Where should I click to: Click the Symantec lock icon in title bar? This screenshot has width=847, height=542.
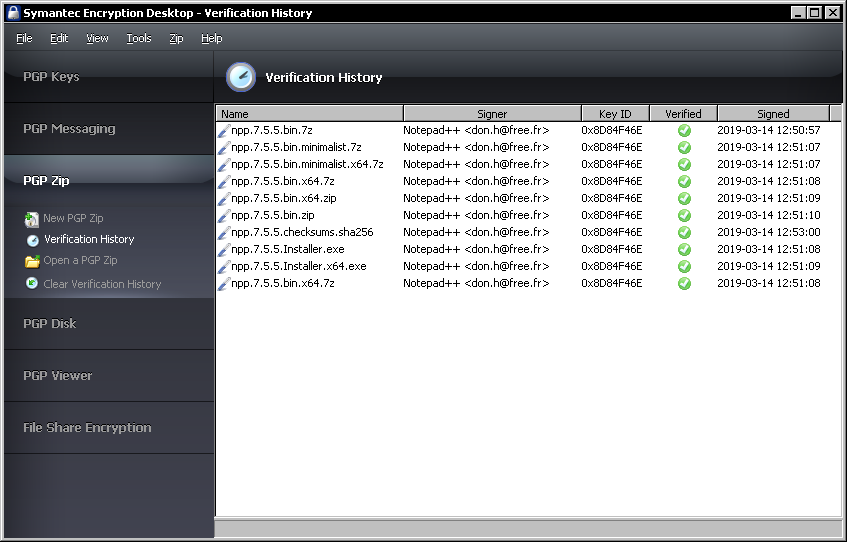coord(14,12)
